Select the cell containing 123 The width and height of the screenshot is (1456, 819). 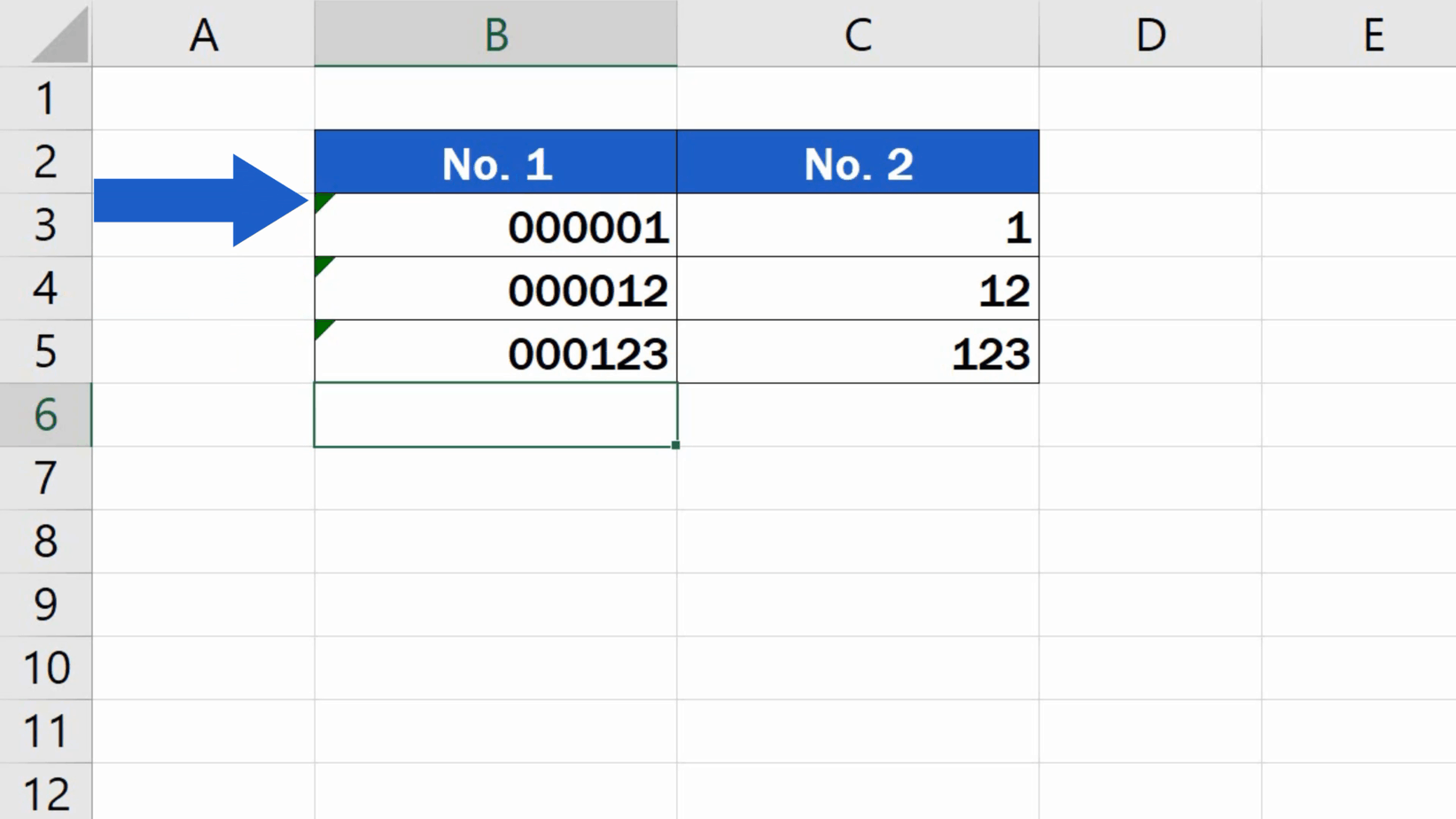(857, 351)
